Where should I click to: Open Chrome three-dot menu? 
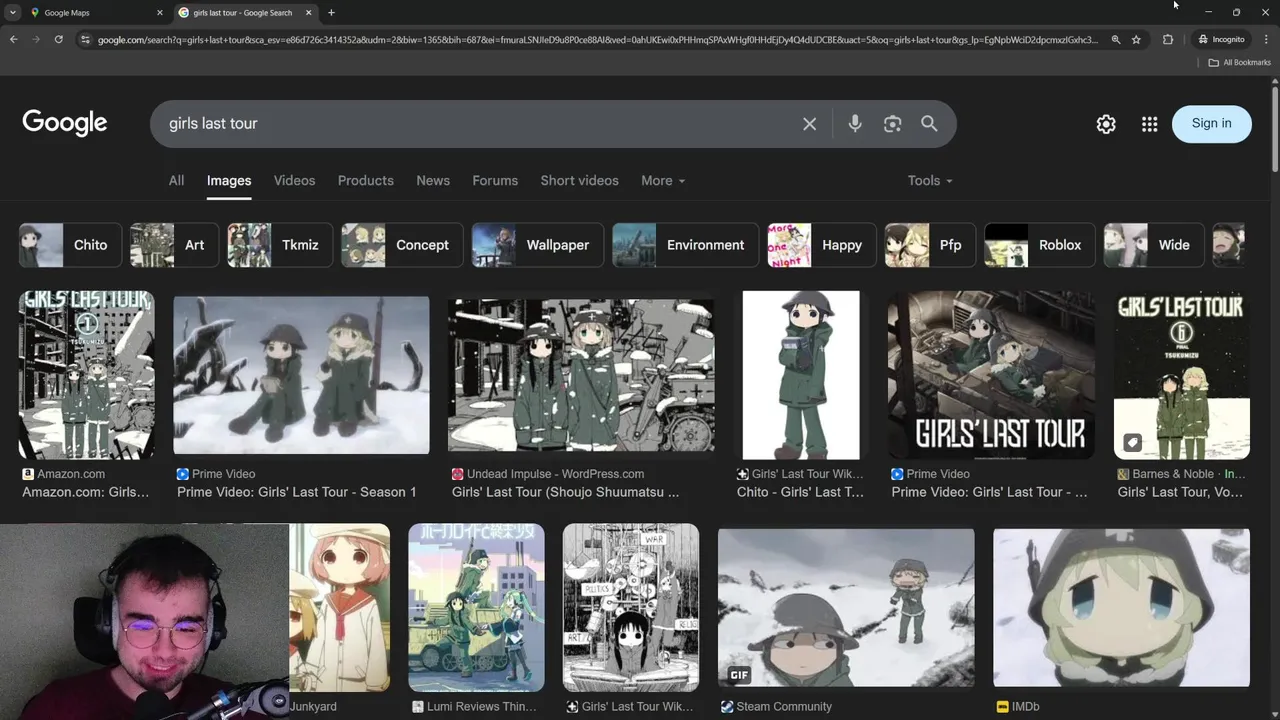click(1264, 40)
